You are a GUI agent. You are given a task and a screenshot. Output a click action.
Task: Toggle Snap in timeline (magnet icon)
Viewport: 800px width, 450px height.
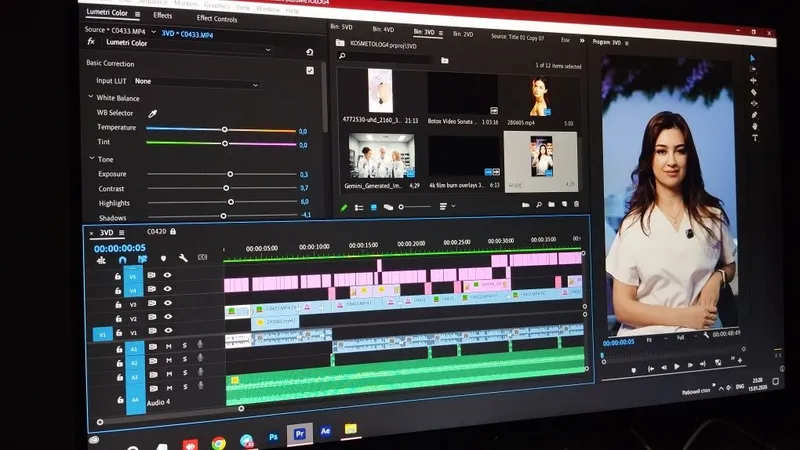click(122, 260)
